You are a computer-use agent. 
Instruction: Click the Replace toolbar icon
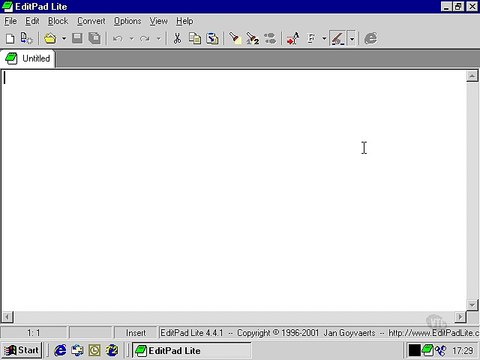(270, 39)
